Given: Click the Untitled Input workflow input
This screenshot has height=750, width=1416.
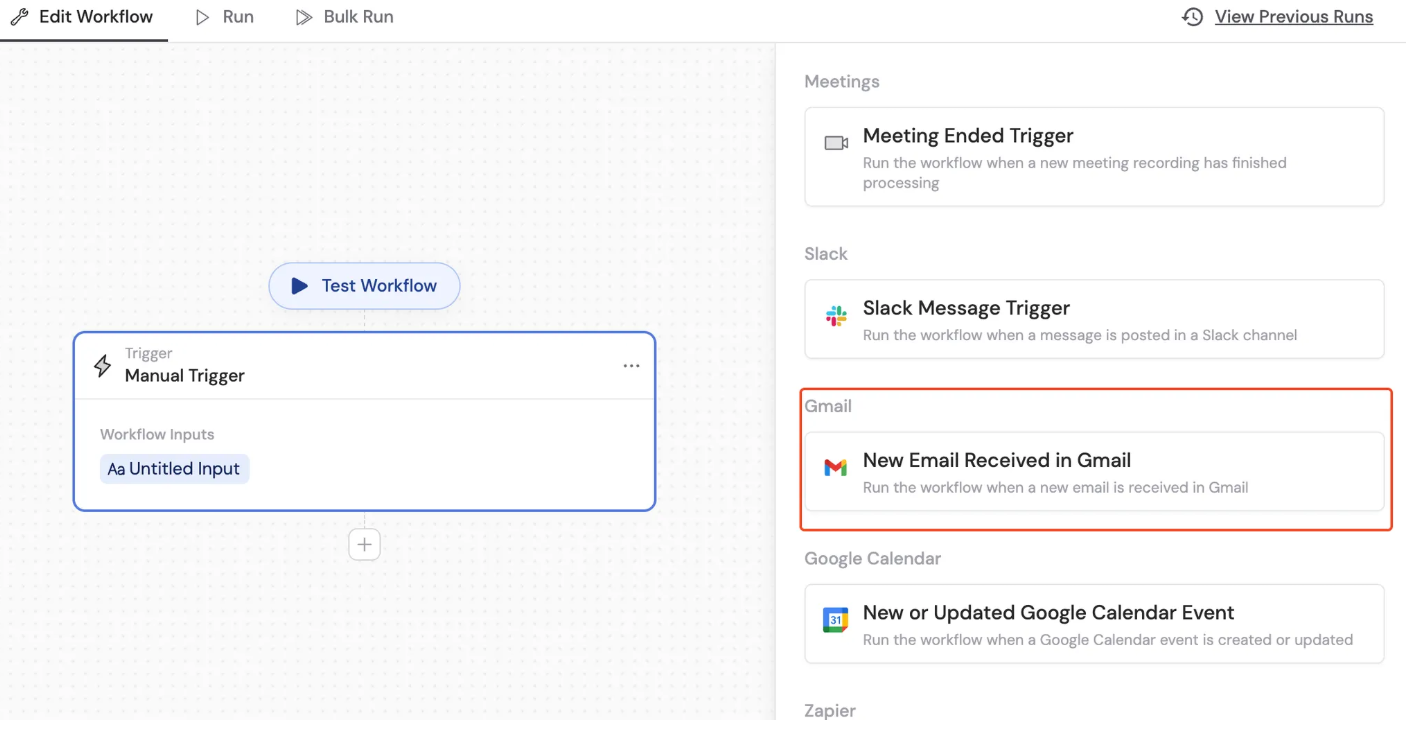Looking at the screenshot, I should (174, 468).
